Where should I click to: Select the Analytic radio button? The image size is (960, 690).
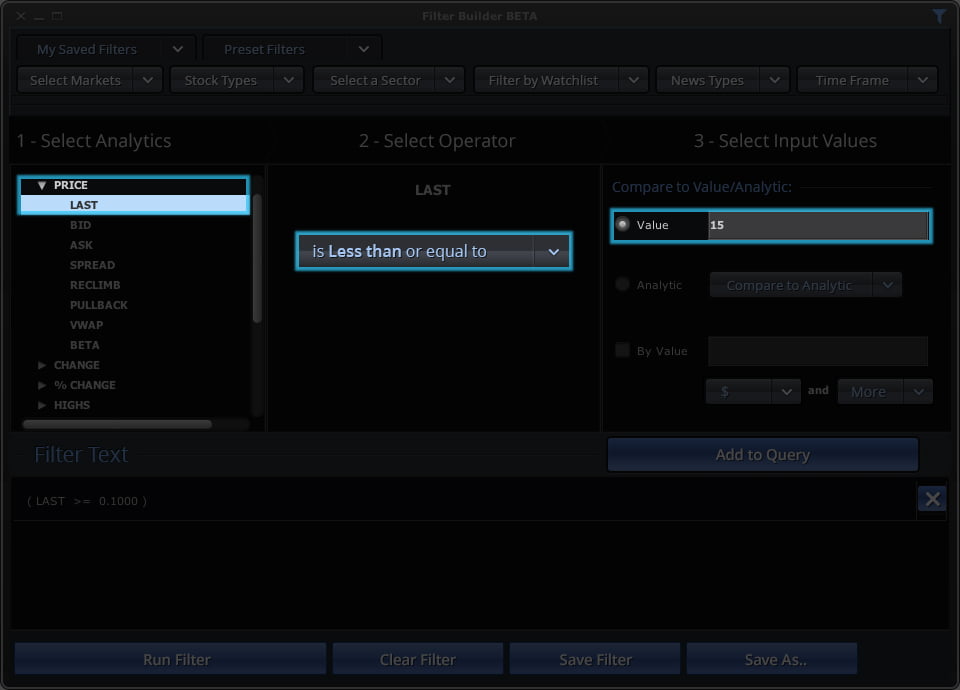[623, 285]
